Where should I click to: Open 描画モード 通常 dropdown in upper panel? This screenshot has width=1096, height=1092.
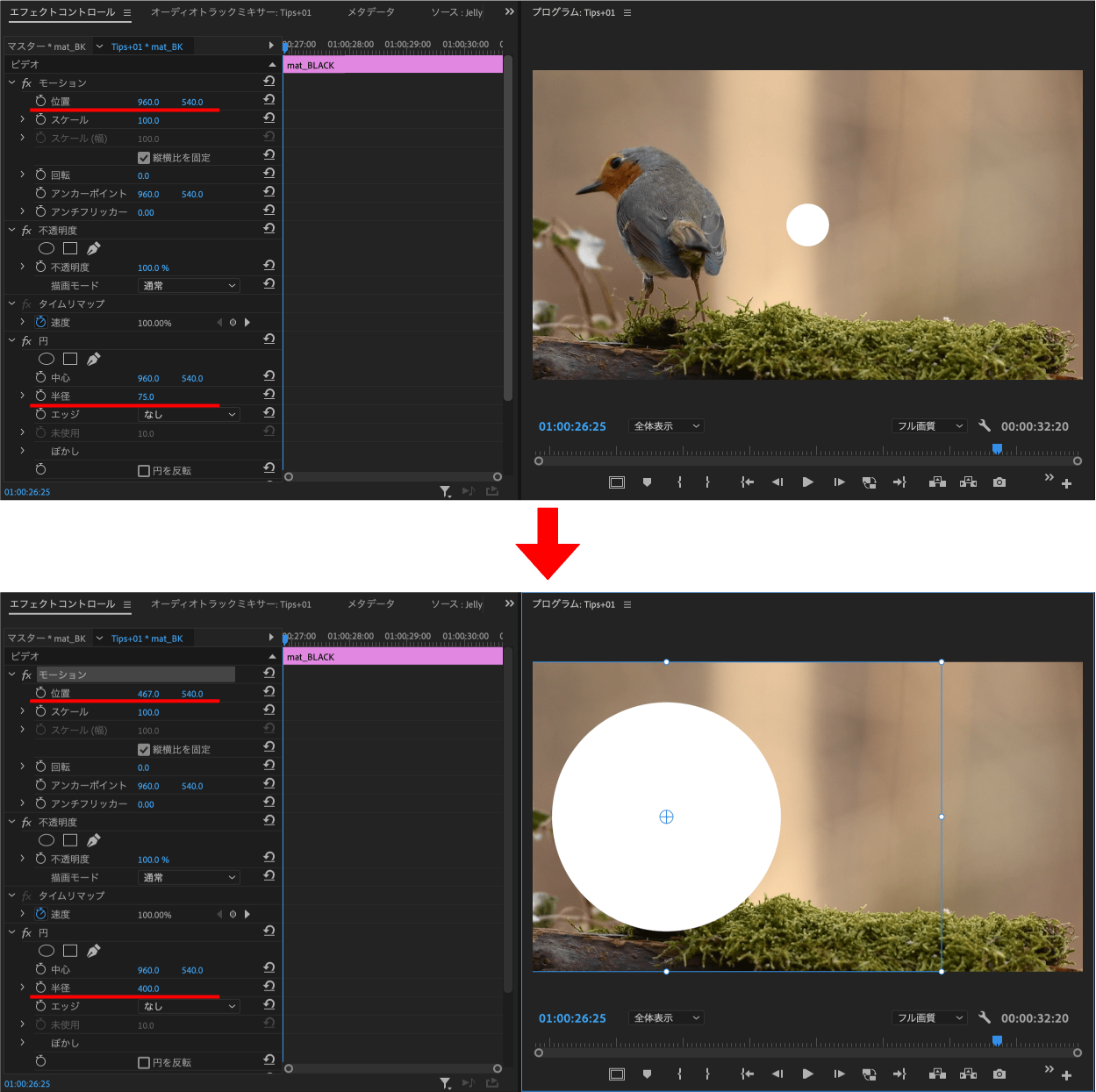(x=190, y=286)
